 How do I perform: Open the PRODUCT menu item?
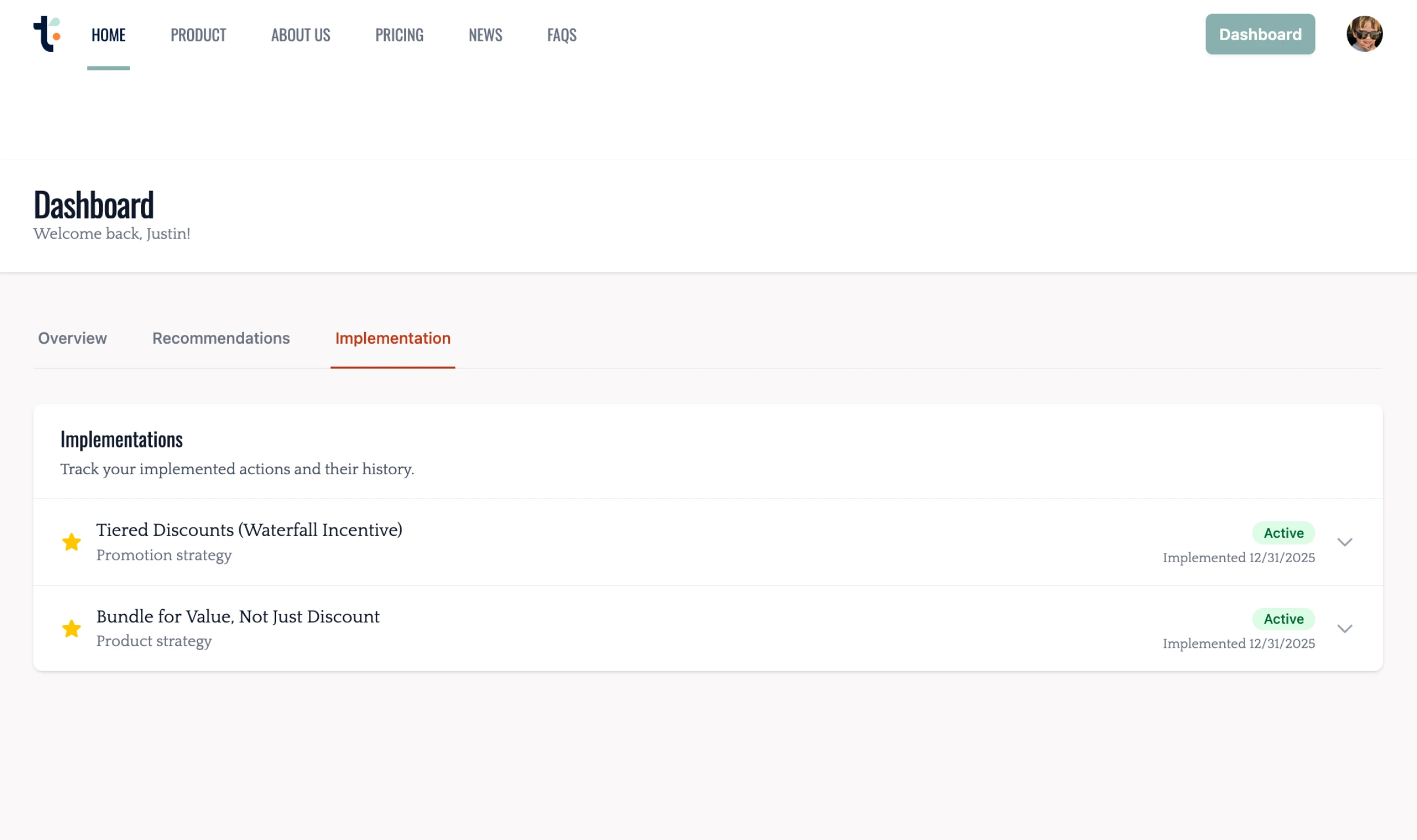198,35
